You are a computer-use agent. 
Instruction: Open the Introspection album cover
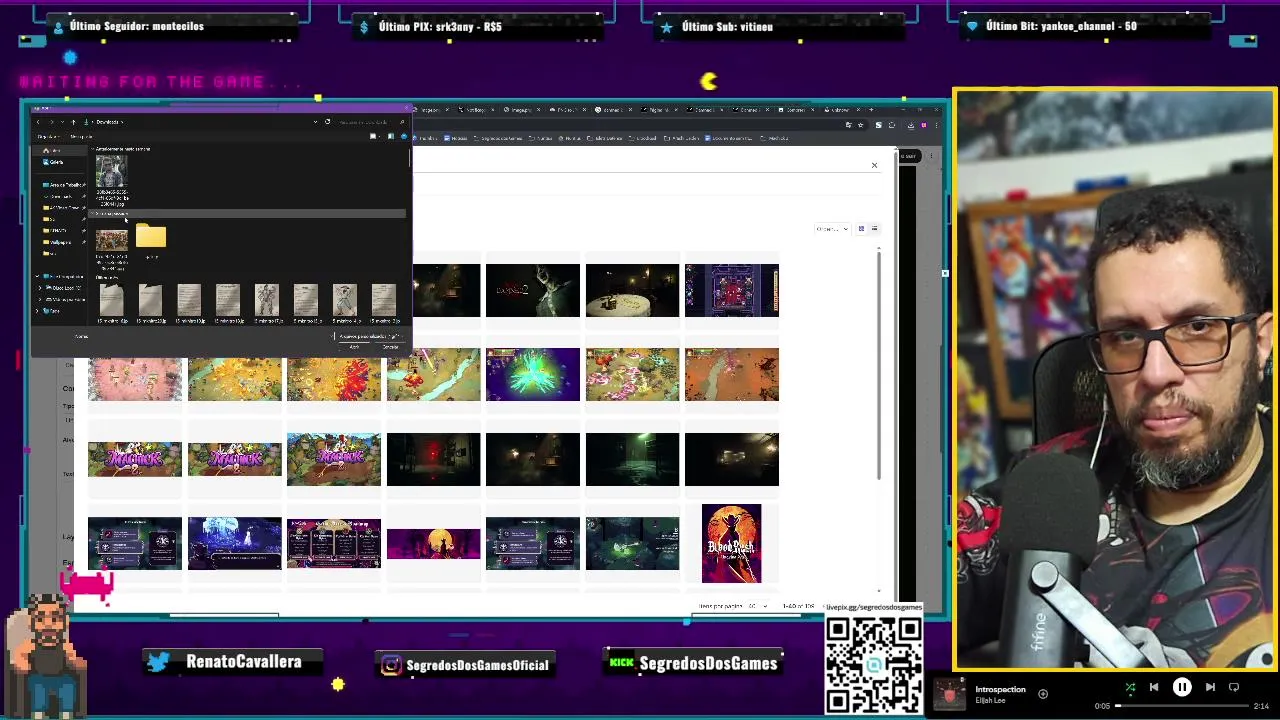(949, 694)
